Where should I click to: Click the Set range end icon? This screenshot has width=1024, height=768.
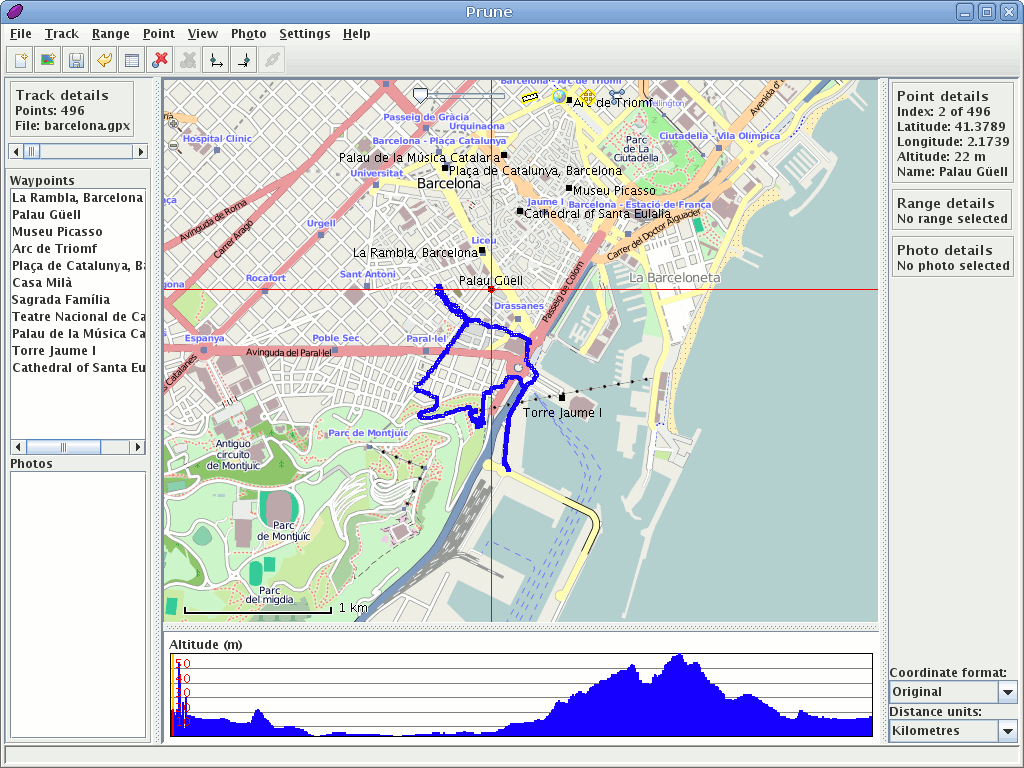pos(244,61)
